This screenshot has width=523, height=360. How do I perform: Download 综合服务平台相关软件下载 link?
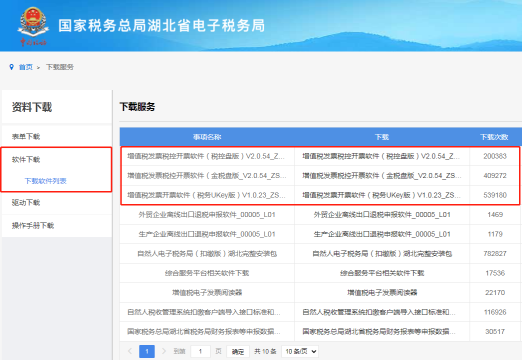382,273
